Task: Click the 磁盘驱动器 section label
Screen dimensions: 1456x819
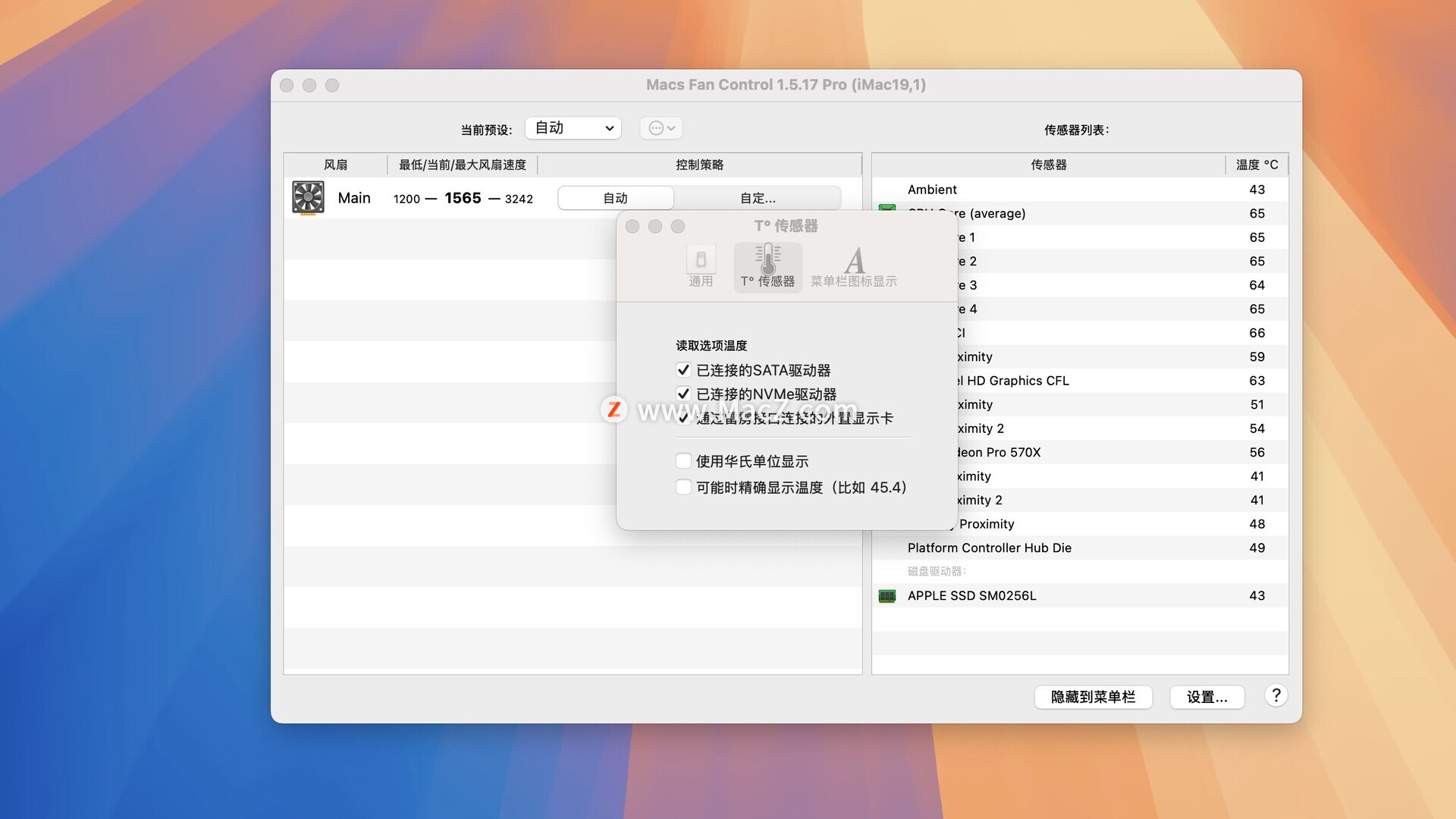Action: 937,571
